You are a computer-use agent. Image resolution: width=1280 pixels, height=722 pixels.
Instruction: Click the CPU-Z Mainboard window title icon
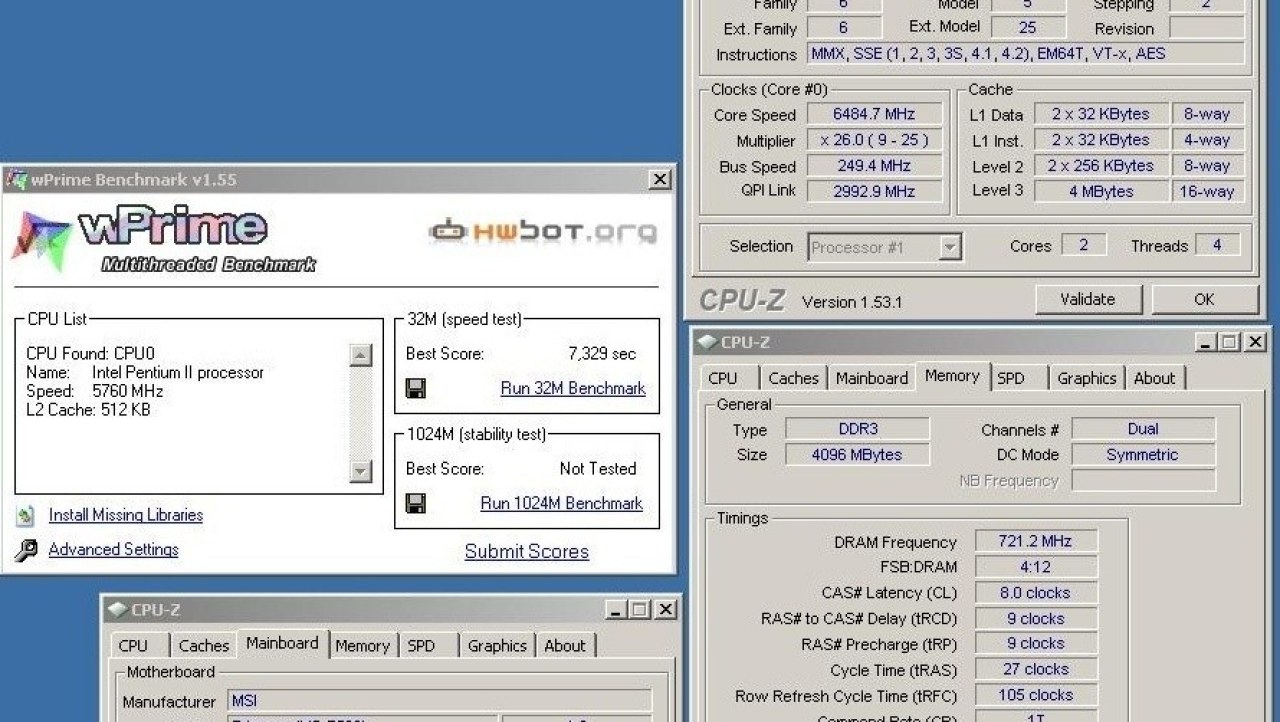[117, 609]
